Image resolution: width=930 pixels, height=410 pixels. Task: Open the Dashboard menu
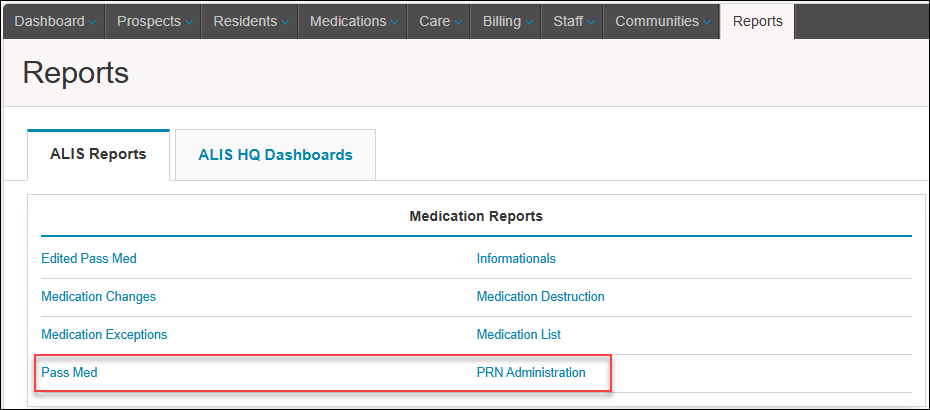click(55, 21)
